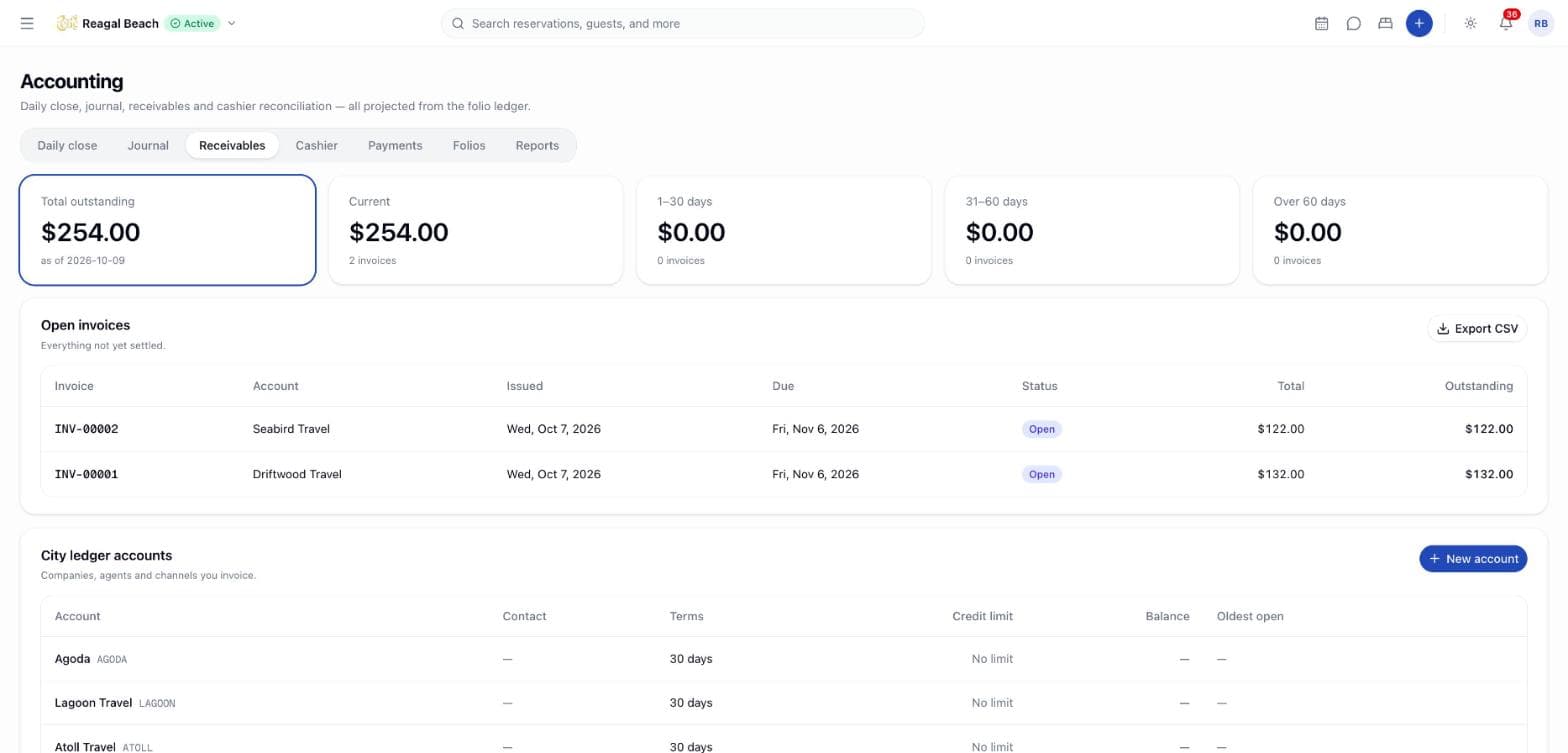Select the 1–30 days aging card
The width and height of the screenshot is (1568, 753).
tap(783, 230)
